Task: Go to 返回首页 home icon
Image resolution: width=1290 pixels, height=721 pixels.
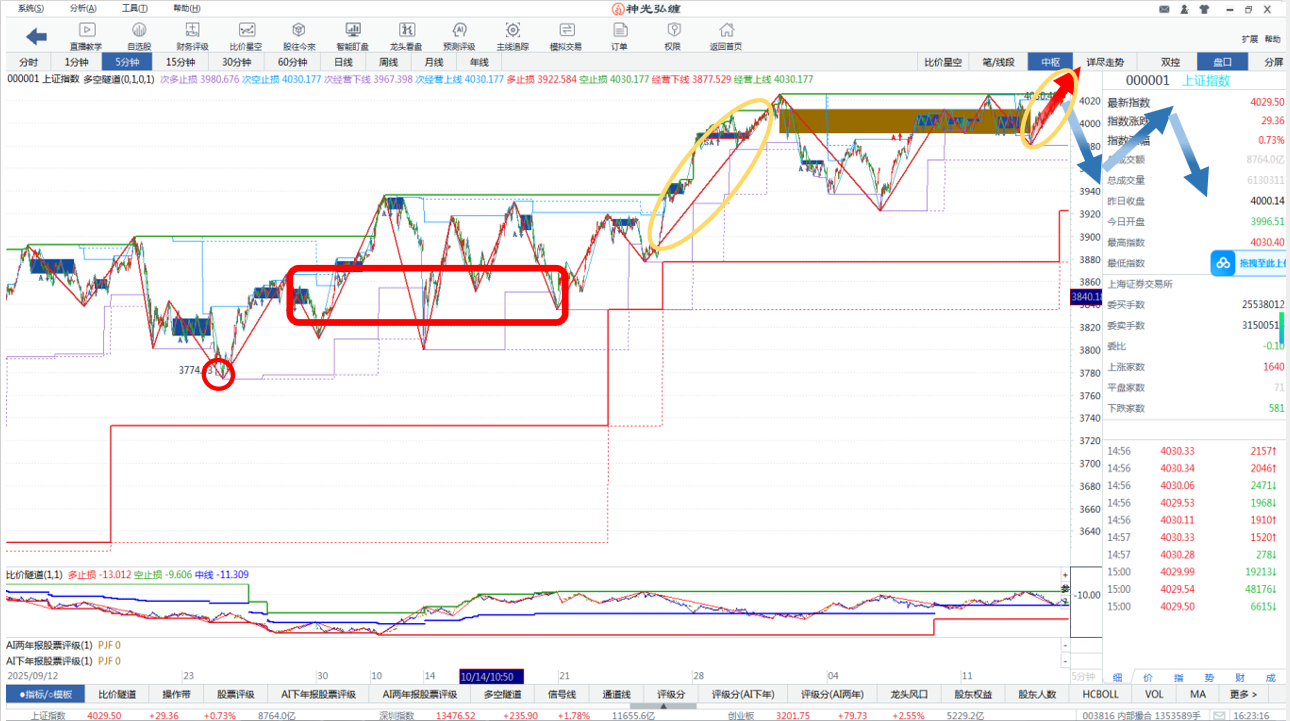Action: tap(726, 34)
